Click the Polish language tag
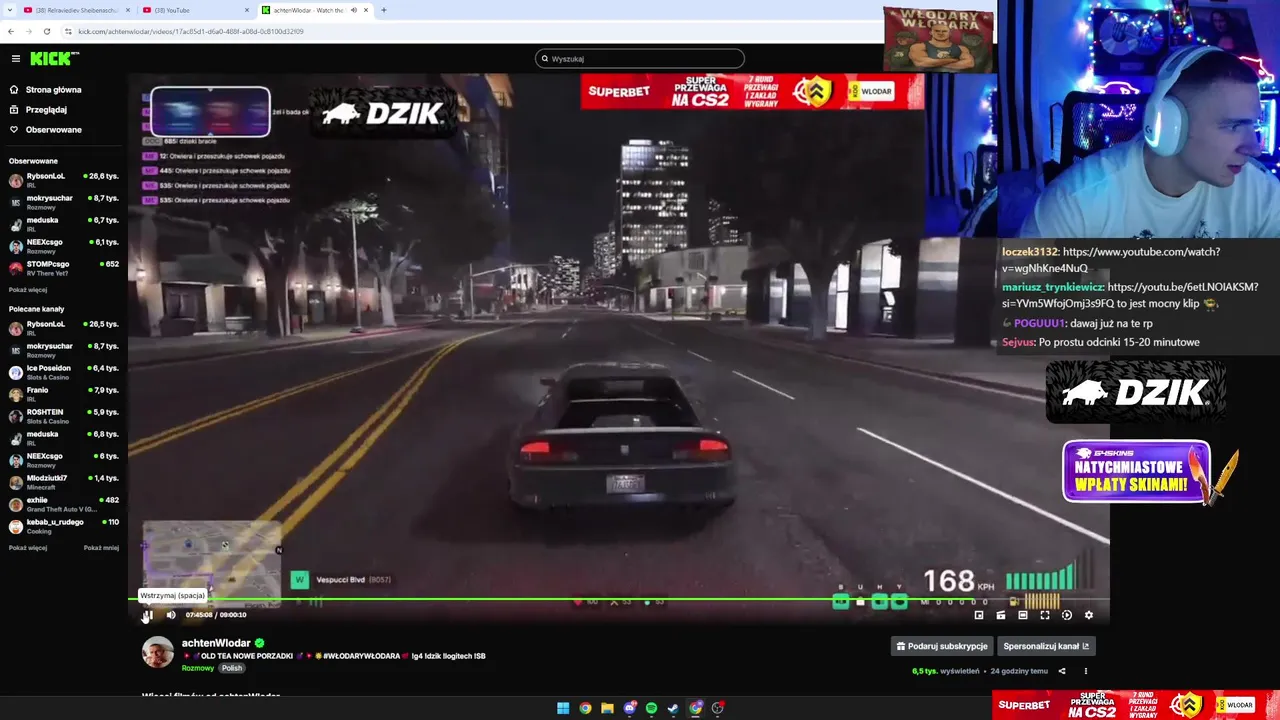Image resolution: width=1280 pixels, height=720 pixels. coord(232,668)
